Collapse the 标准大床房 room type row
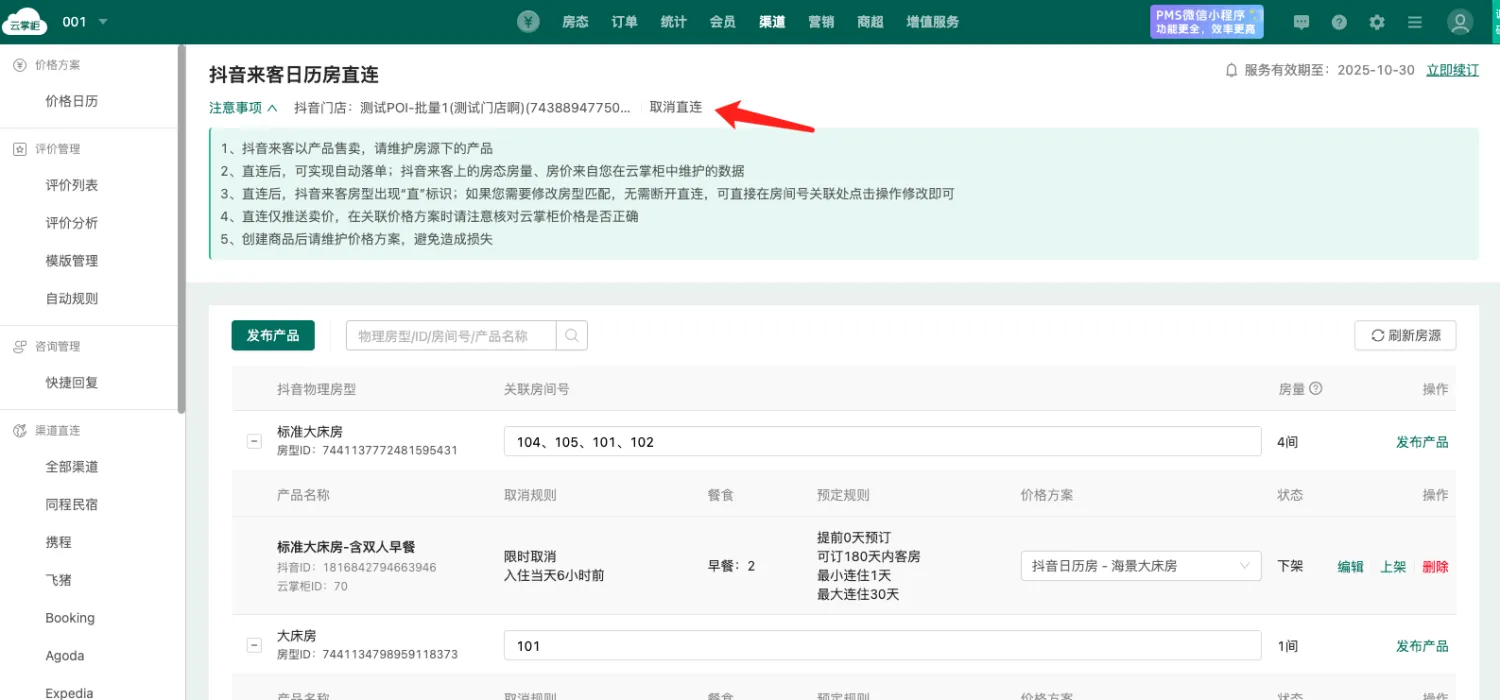 click(x=254, y=441)
